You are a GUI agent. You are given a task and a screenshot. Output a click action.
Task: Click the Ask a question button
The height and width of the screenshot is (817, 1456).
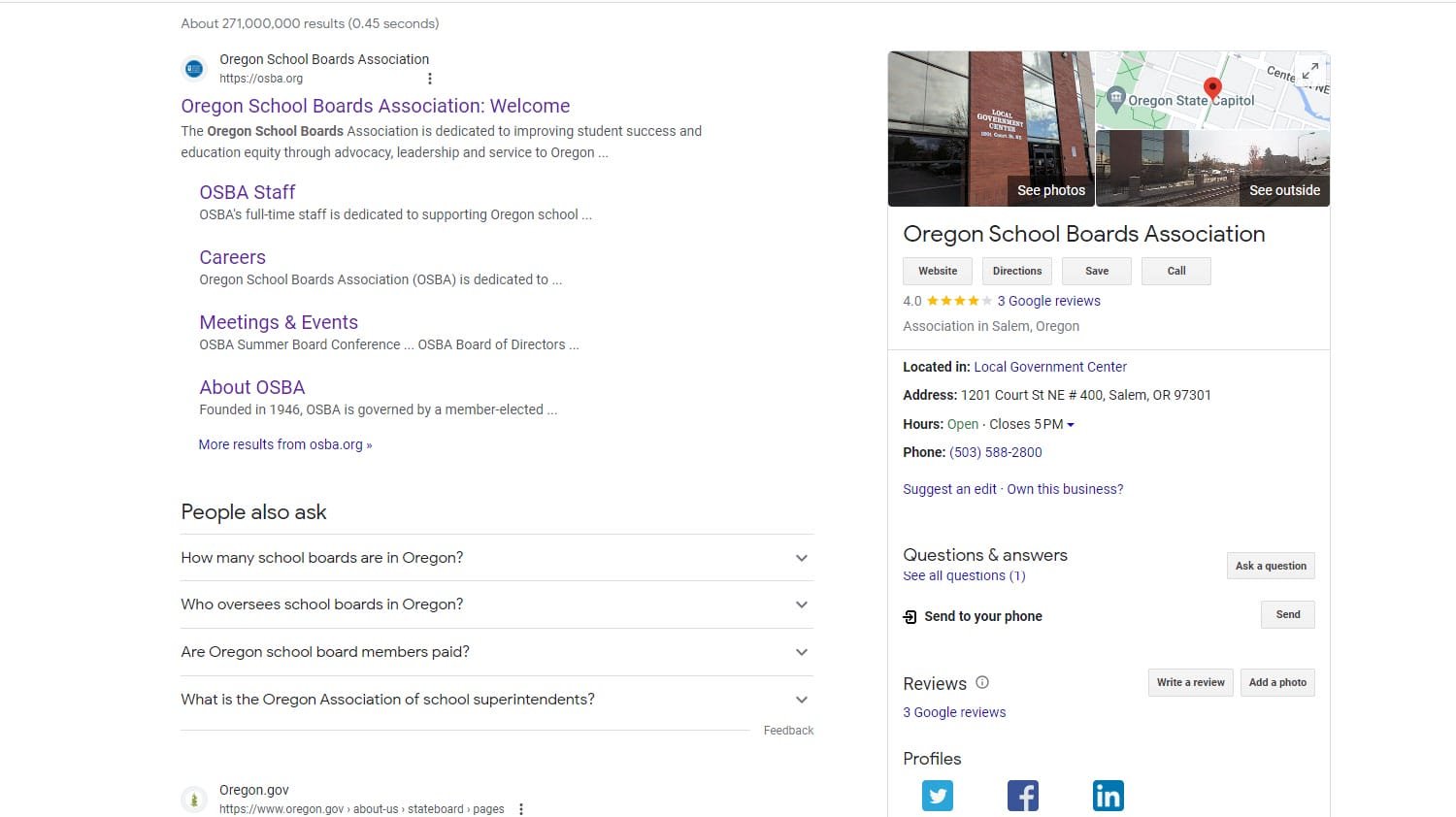pyautogui.click(x=1271, y=566)
